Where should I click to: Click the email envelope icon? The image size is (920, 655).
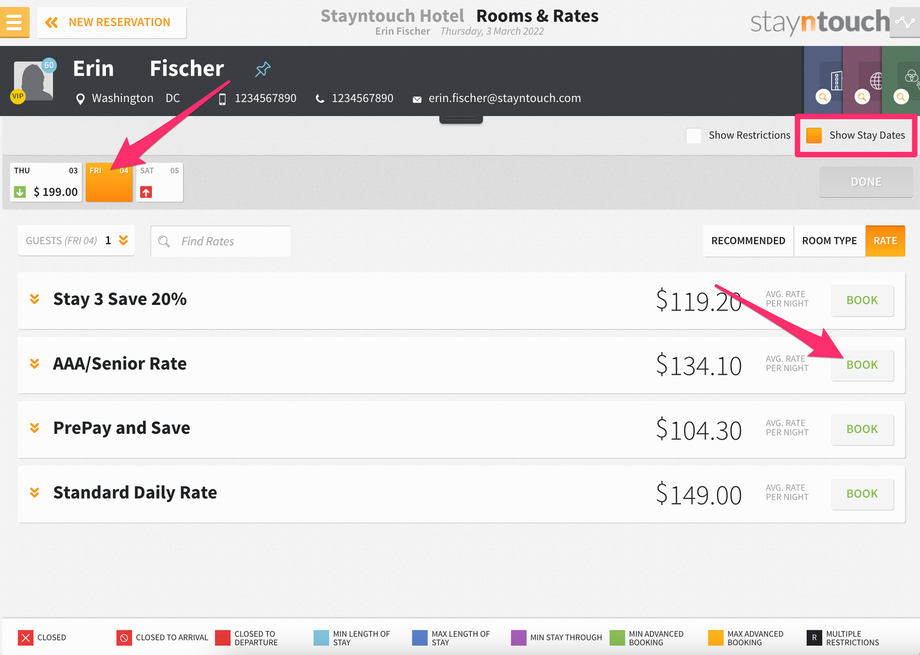417,99
